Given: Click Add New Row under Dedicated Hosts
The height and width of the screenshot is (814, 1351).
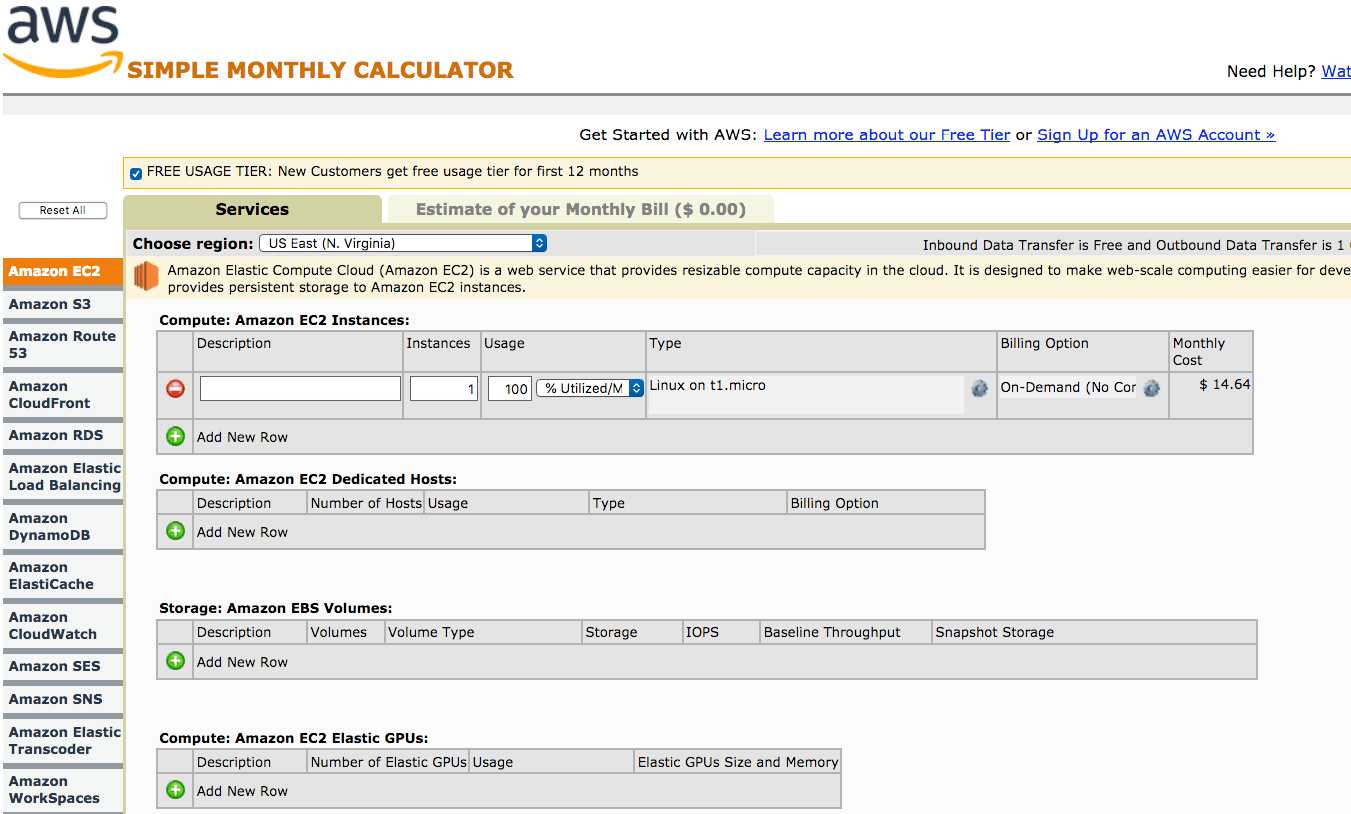Looking at the screenshot, I should [x=242, y=532].
